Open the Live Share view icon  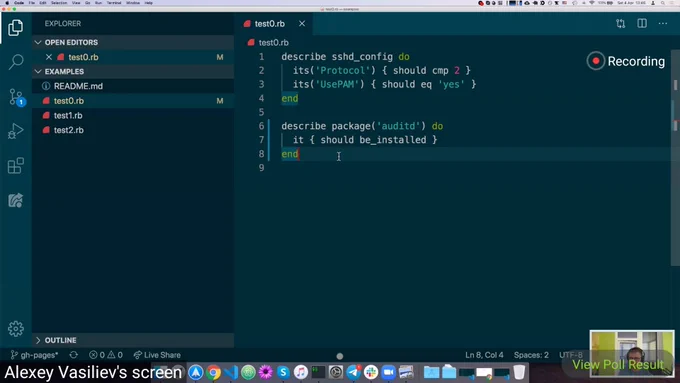[x=16, y=200]
